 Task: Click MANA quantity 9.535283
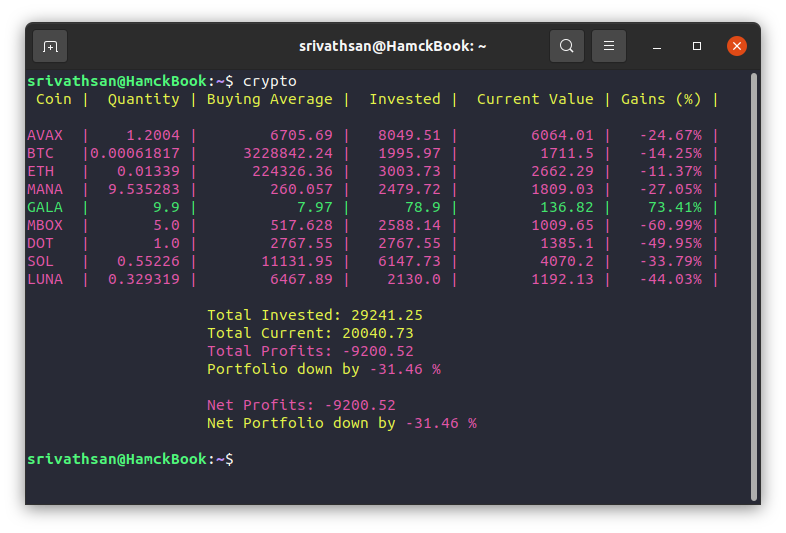point(144,190)
